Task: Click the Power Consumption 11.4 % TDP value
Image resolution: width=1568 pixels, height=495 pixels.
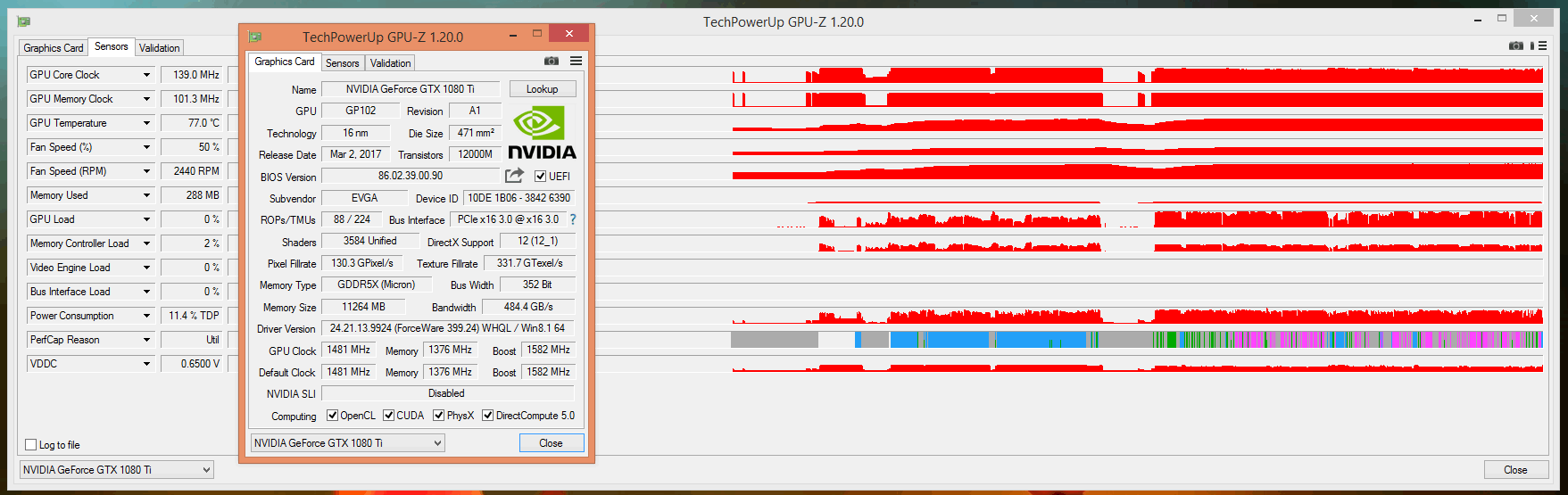Action: tap(192, 316)
